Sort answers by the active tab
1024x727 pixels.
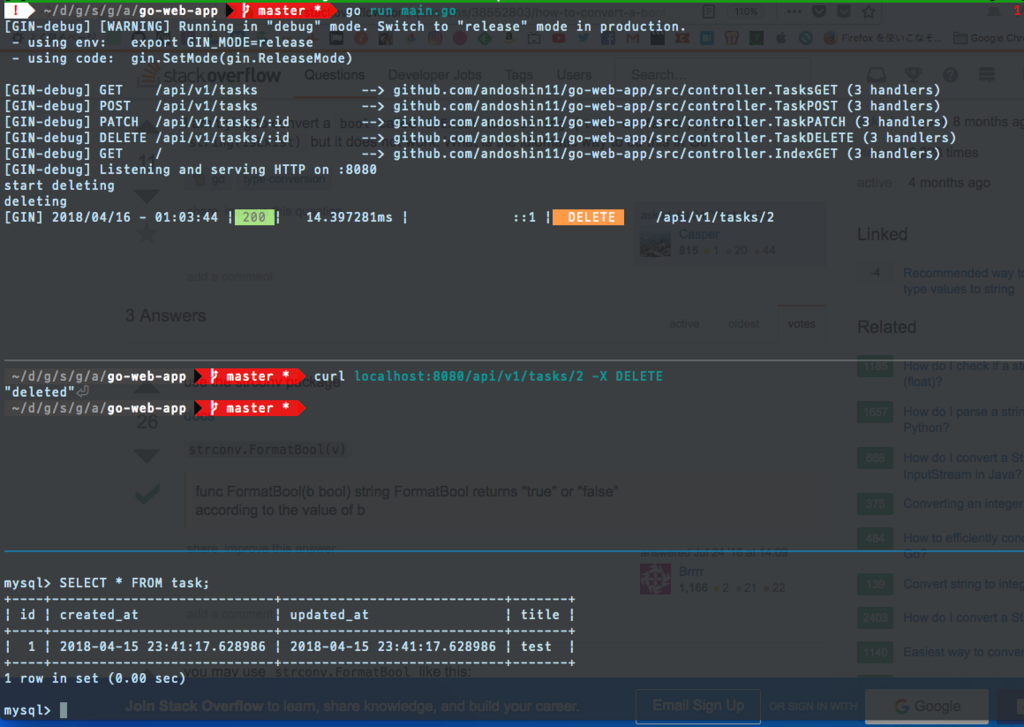coord(684,324)
